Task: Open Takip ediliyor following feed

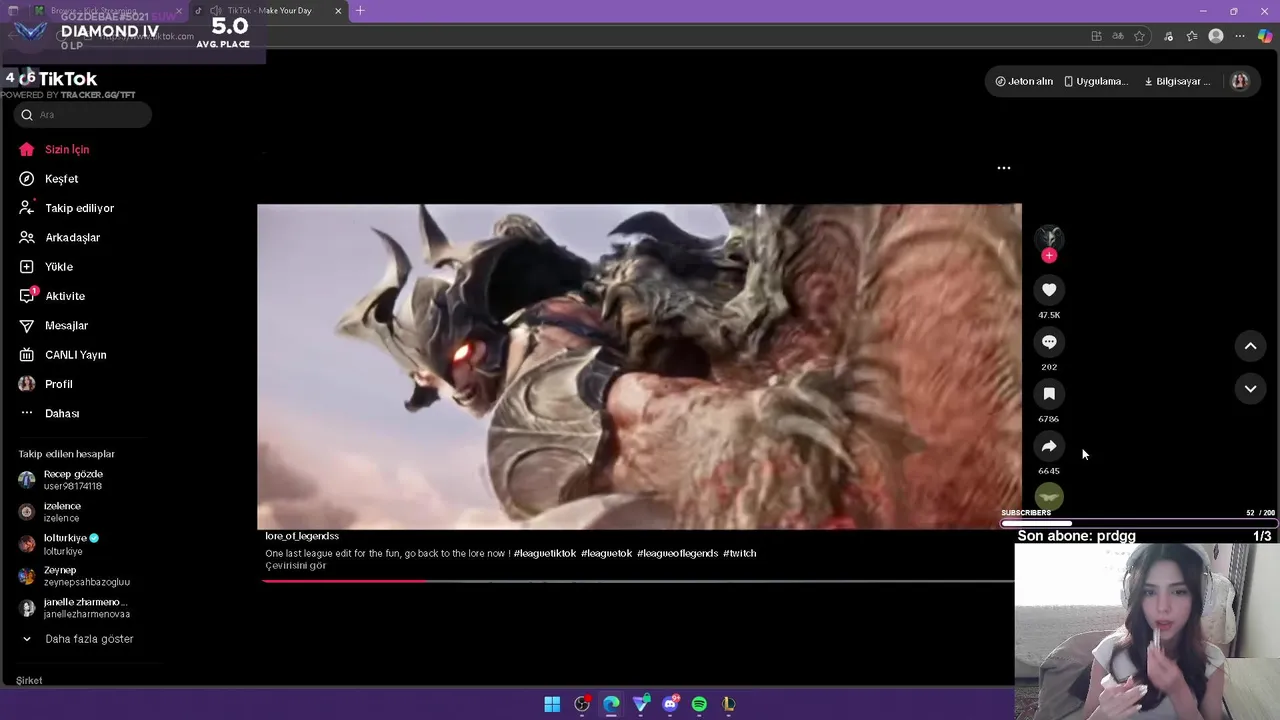Action: point(66,208)
